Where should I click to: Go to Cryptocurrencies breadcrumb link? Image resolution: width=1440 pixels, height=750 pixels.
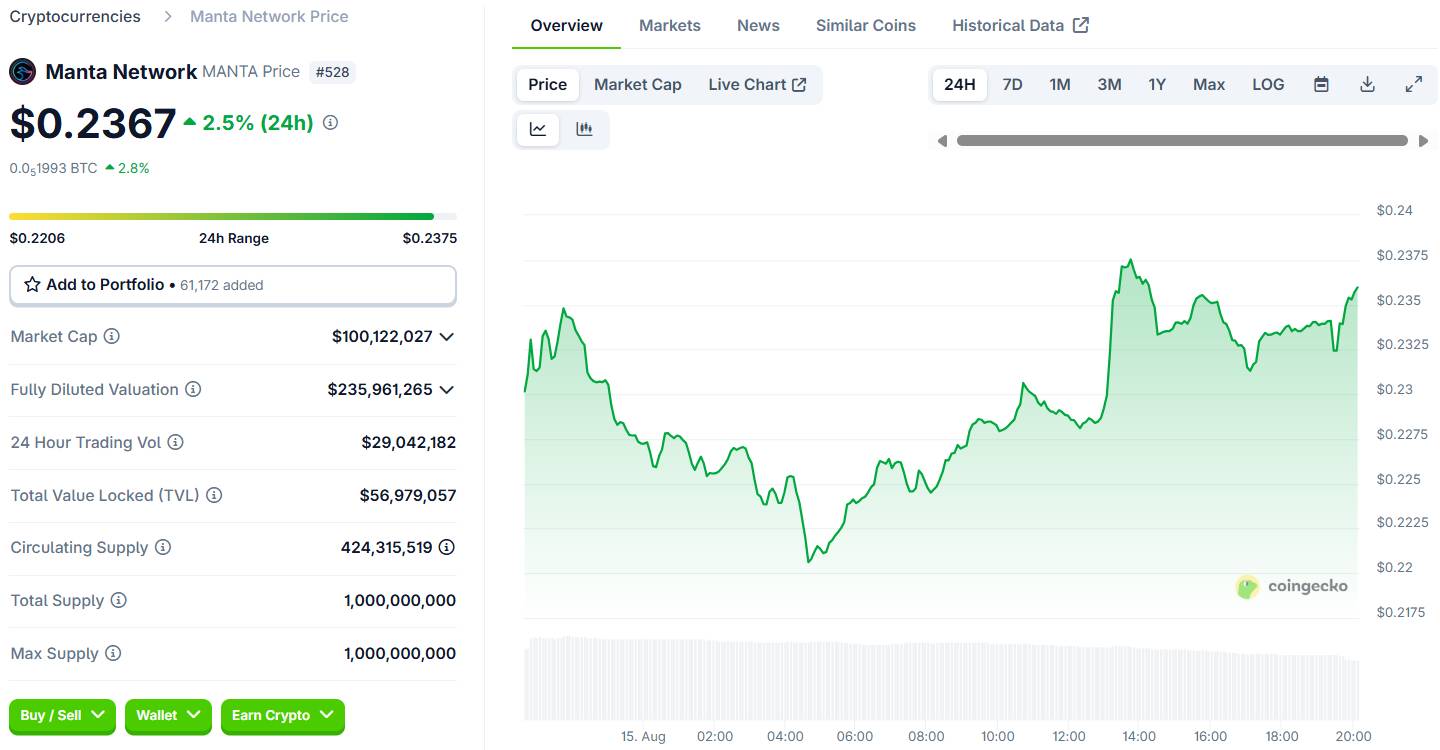click(x=75, y=16)
